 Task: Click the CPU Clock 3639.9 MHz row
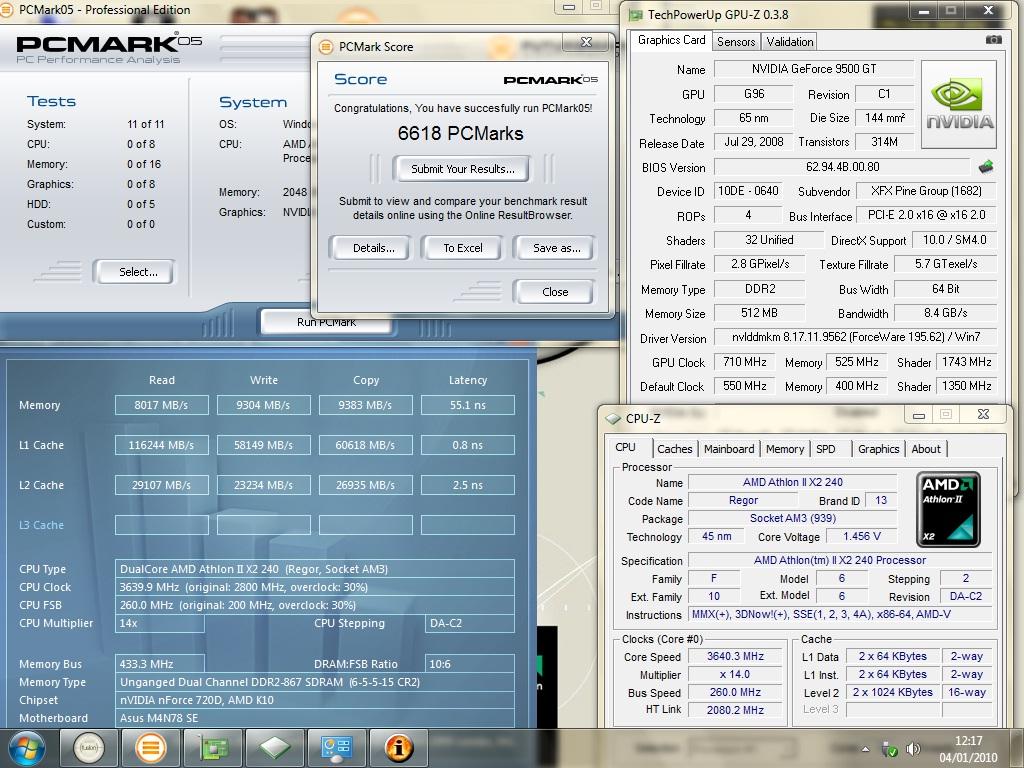315,587
